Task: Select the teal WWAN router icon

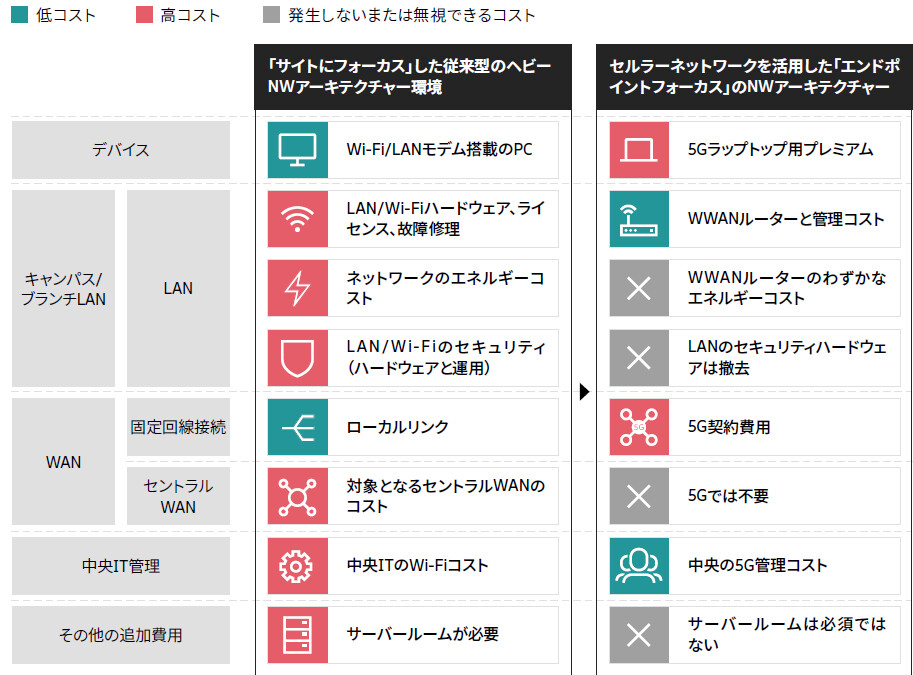Action: (639, 219)
